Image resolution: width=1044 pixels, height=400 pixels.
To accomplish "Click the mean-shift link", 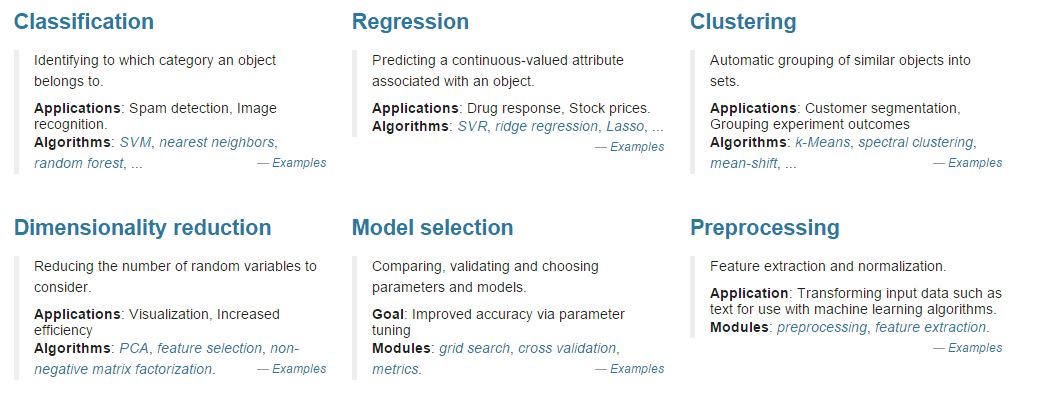I will click(x=743, y=163).
